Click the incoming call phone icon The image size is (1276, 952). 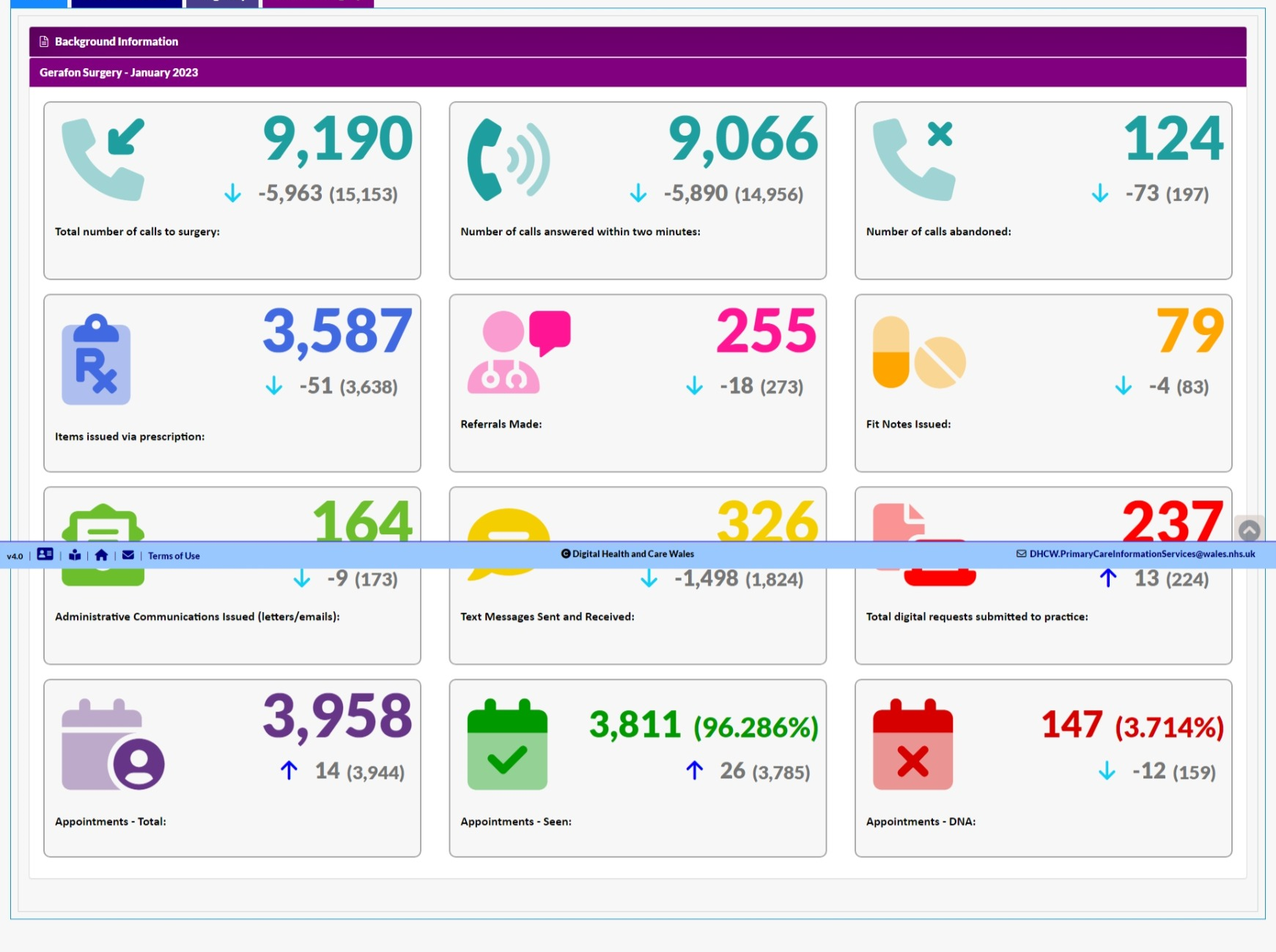click(x=103, y=159)
